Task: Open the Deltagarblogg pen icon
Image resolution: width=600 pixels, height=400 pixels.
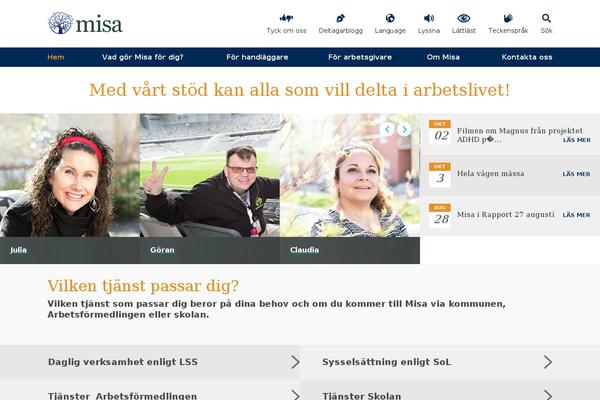Action: point(340,18)
